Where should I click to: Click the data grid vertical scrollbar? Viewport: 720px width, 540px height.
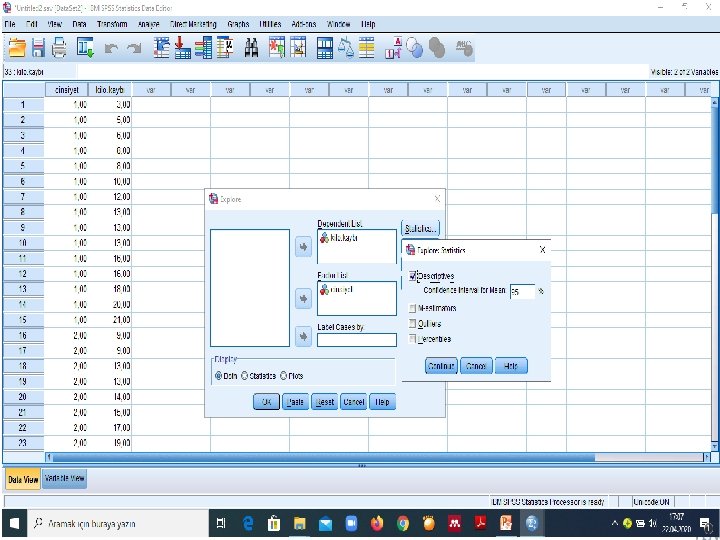(714, 161)
